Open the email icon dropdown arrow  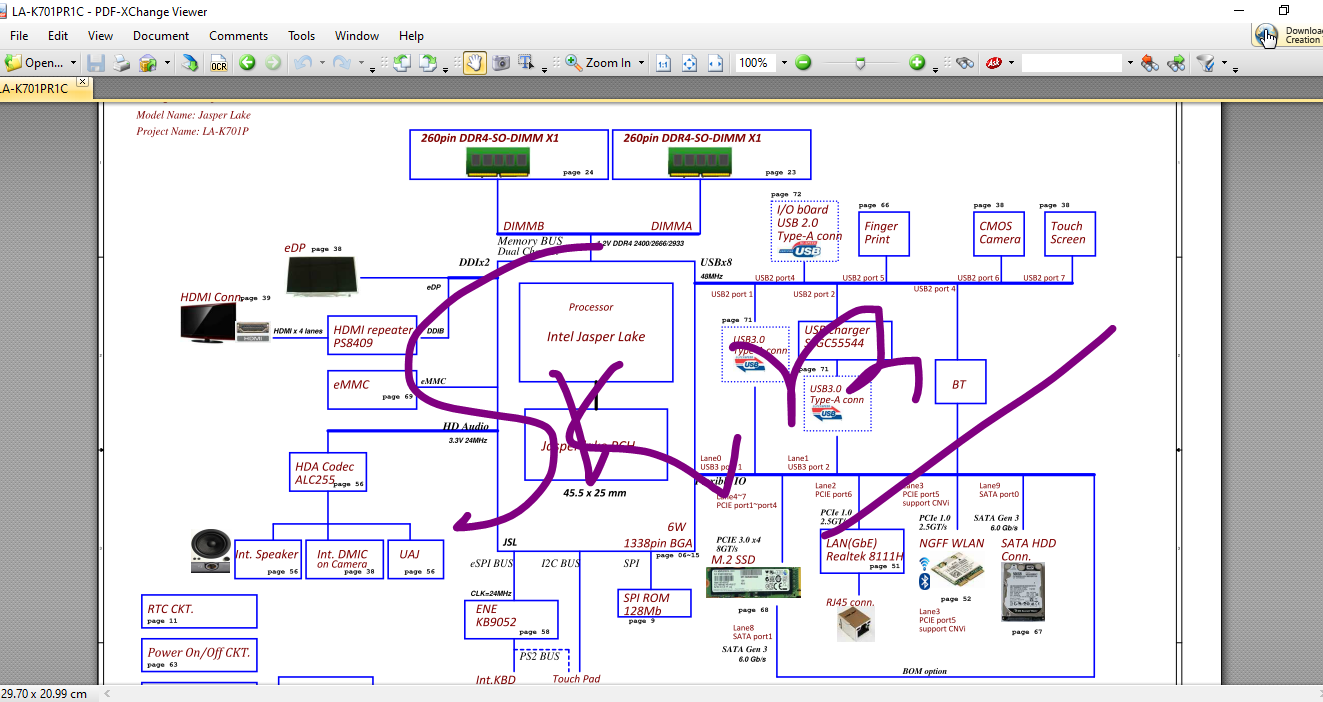point(167,62)
